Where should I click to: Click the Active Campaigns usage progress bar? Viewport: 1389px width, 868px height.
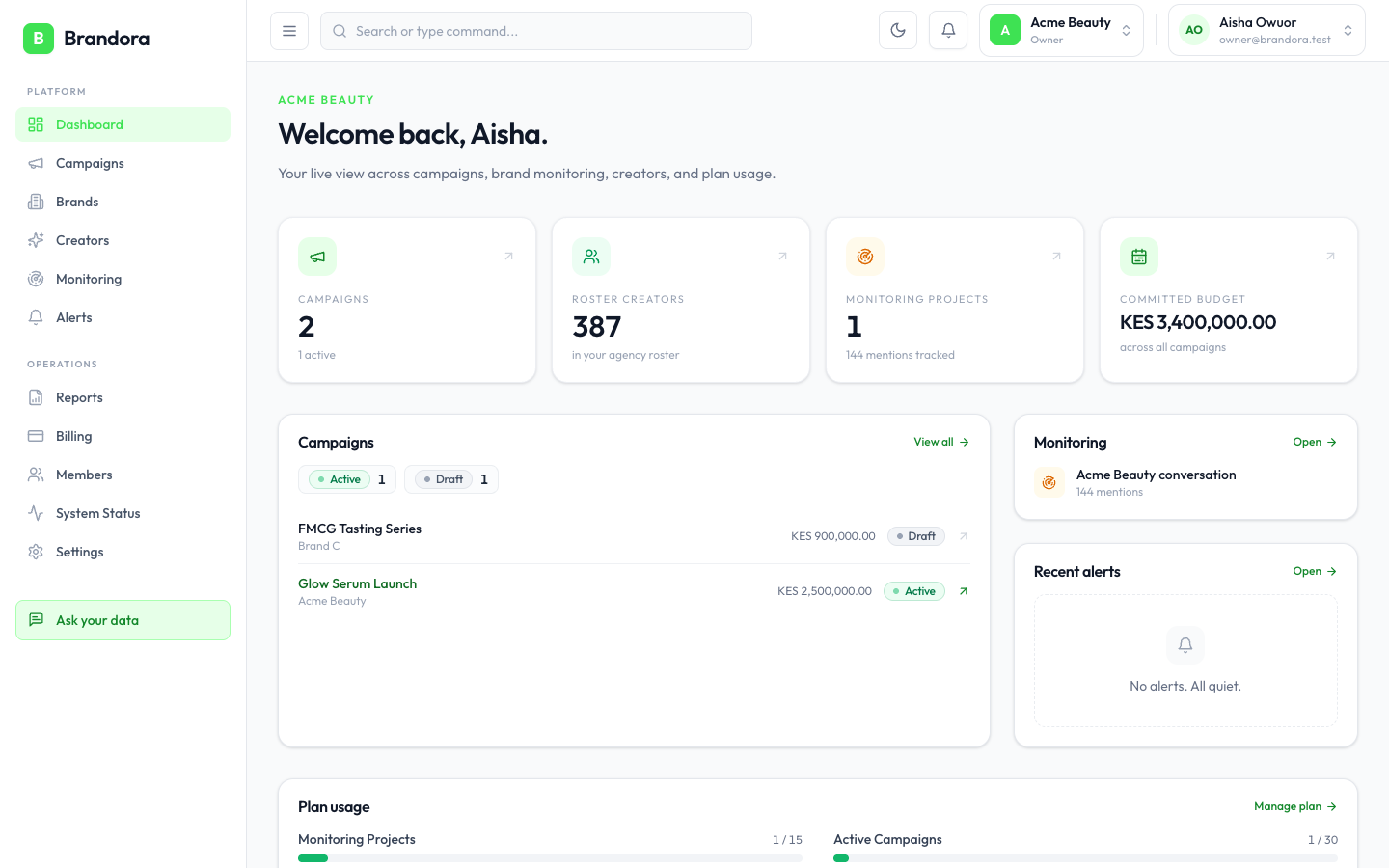1085,857
